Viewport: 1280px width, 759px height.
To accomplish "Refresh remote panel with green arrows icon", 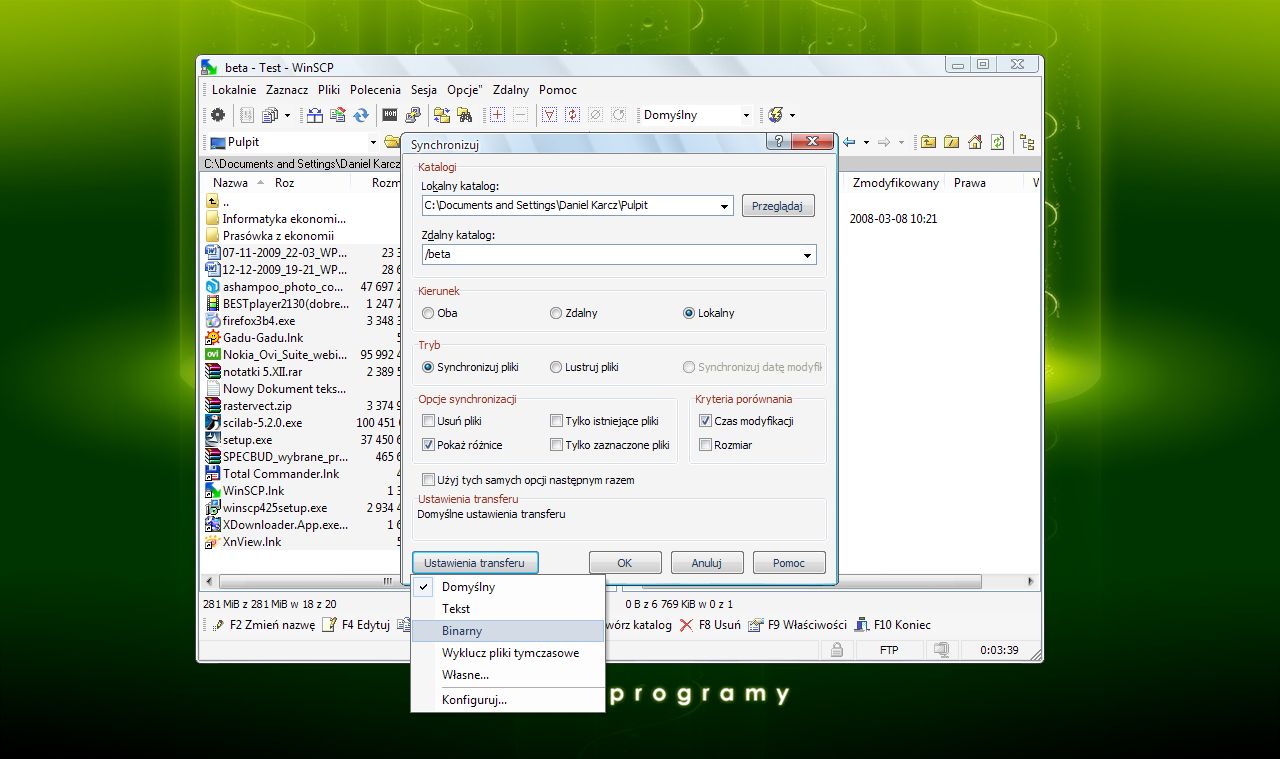I will pyautogui.click(x=997, y=142).
